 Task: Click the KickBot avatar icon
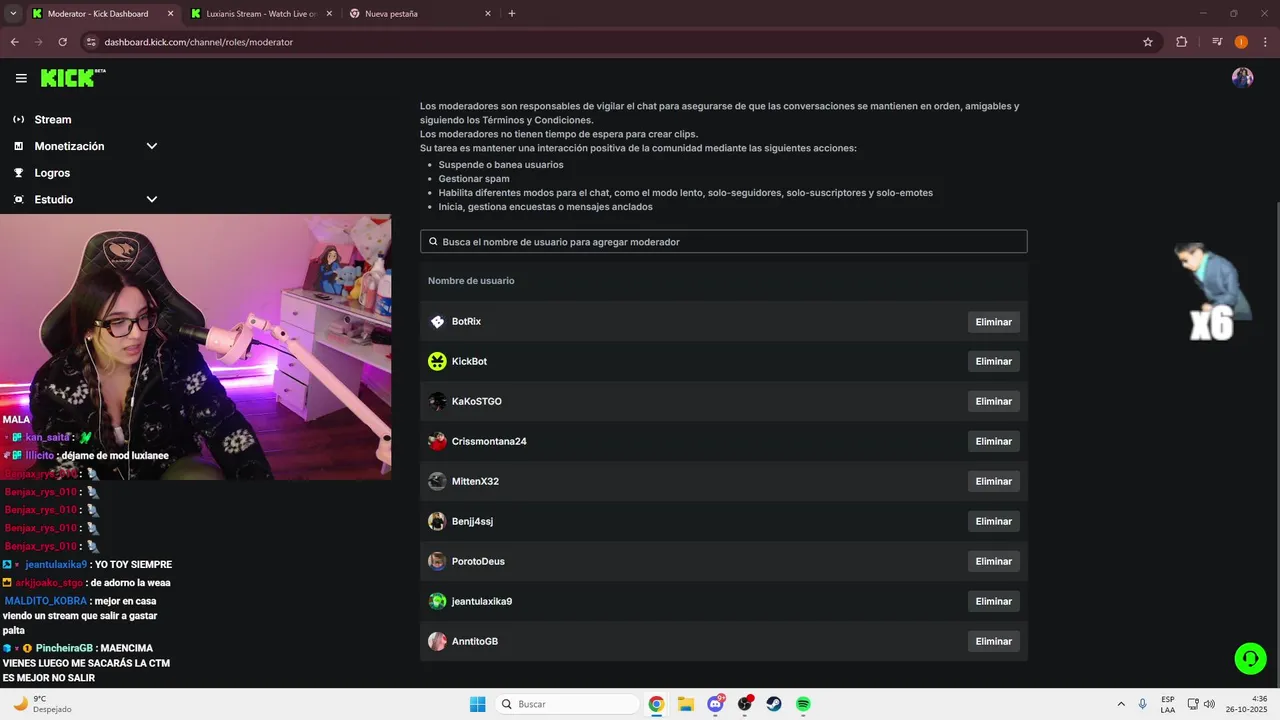click(437, 361)
